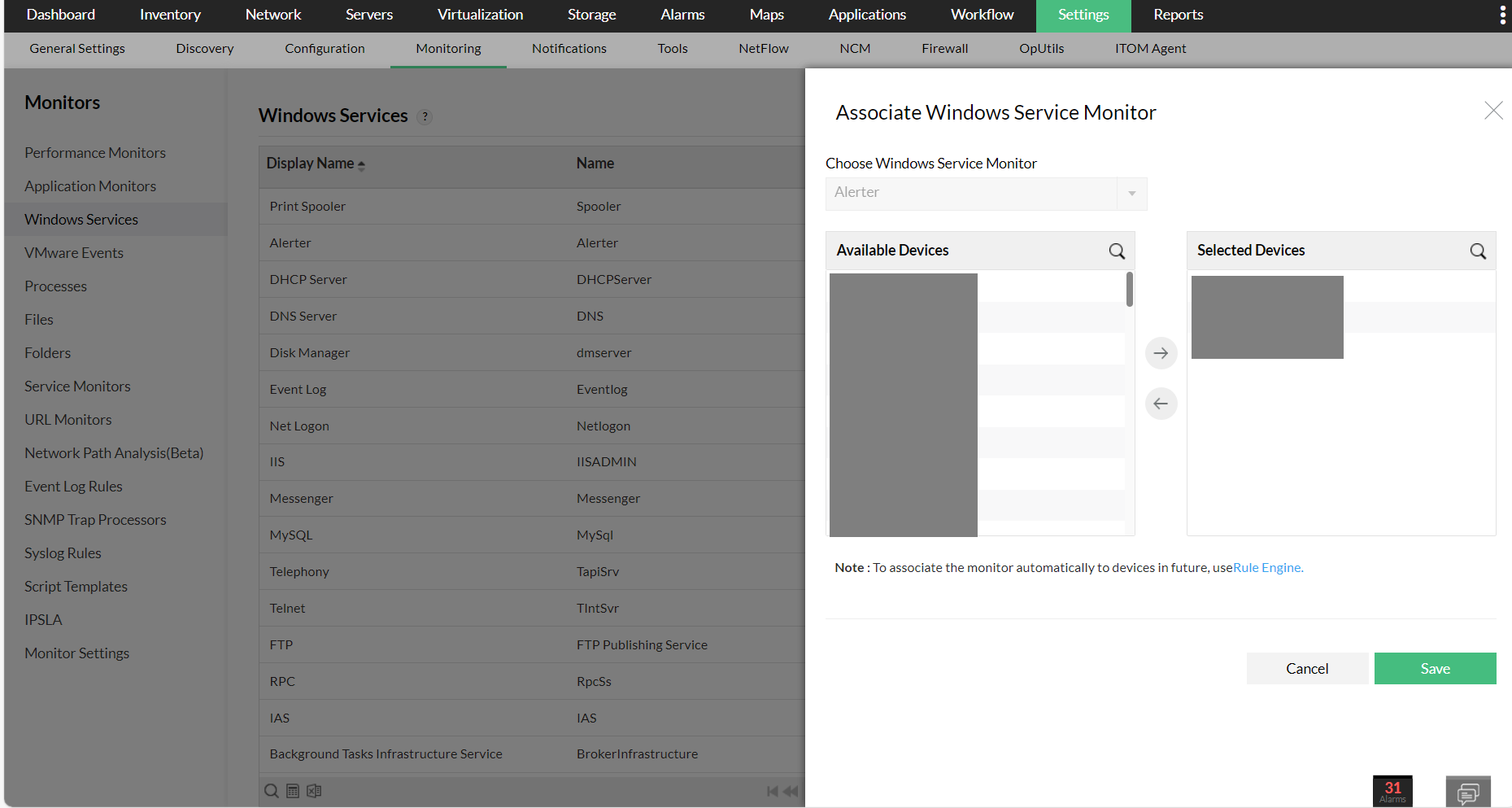Click the left arrow to remove selected devices

click(1161, 403)
